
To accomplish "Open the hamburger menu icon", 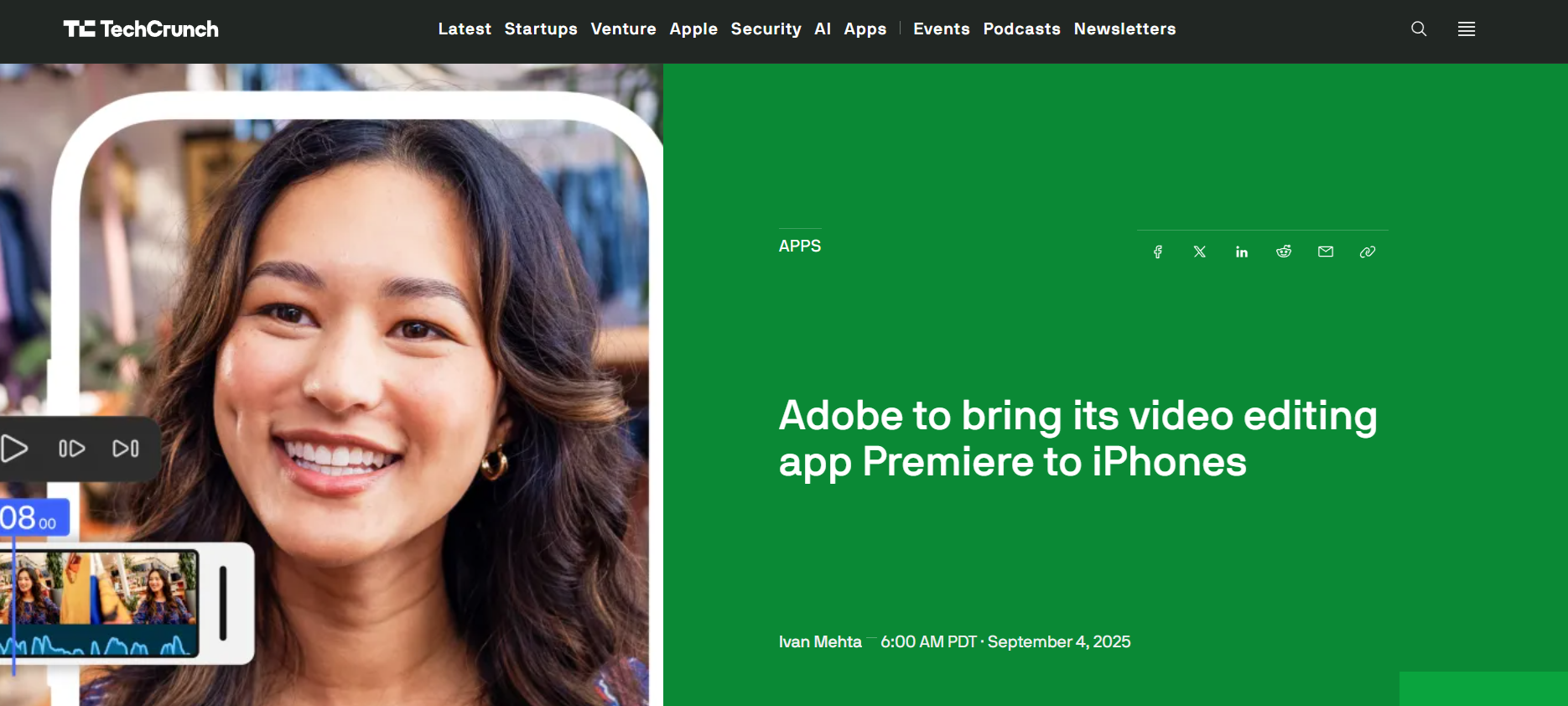I will 1467,29.
